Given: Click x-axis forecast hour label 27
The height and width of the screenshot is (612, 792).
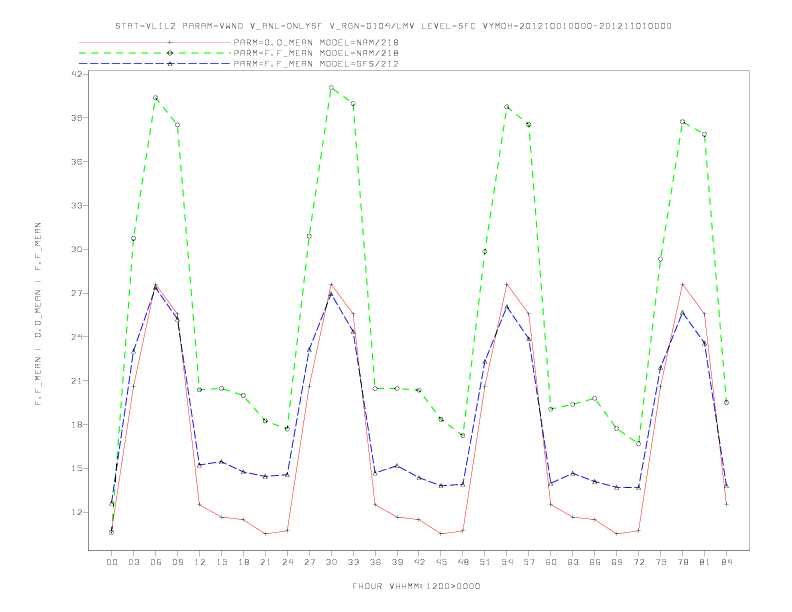Looking at the screenshot, I should click(309, 562).
